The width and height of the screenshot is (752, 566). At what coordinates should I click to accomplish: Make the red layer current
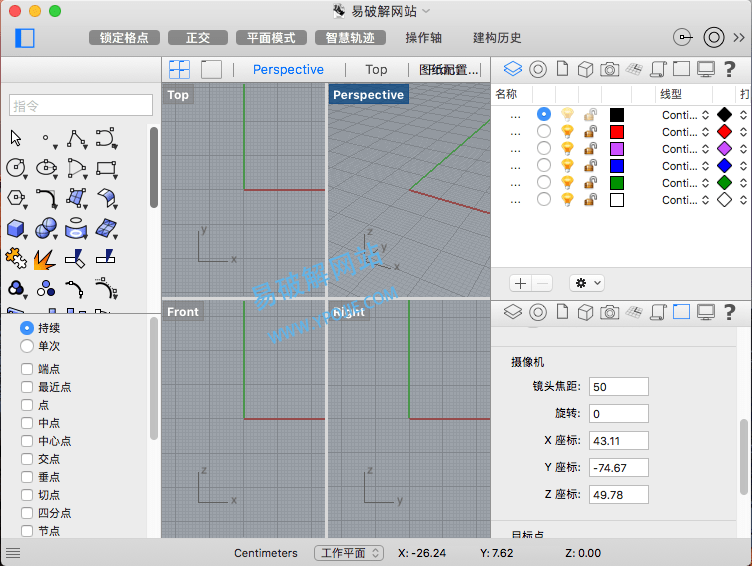click(x=544, y=131)
